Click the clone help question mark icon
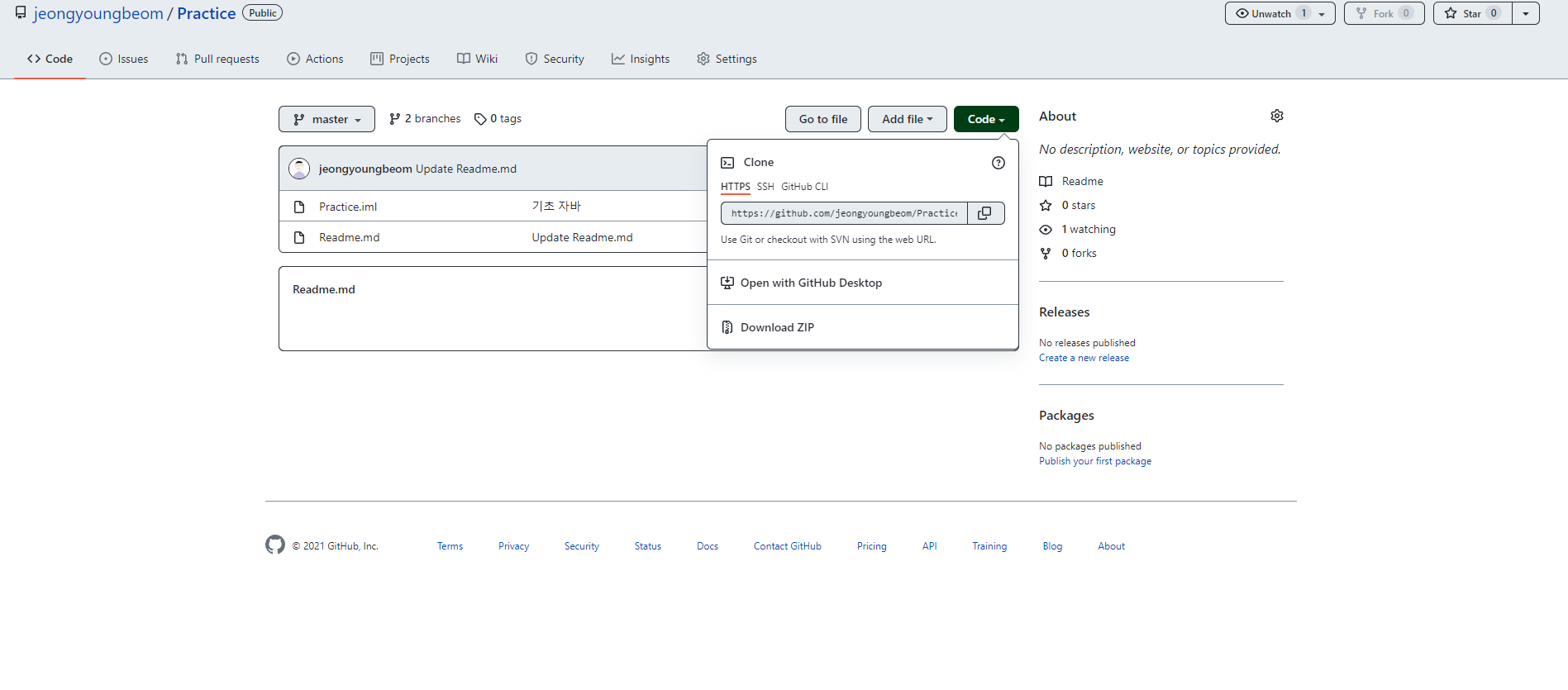 [x=998, y=163]
